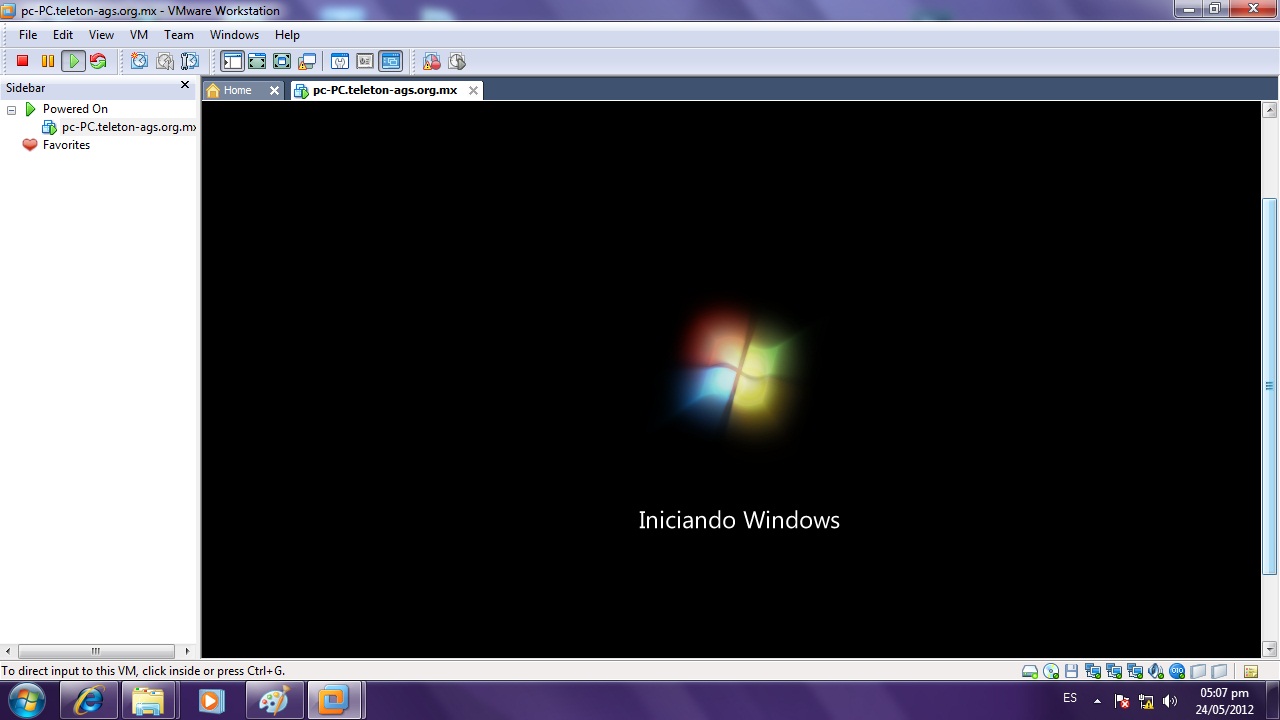Open the Team menu
The image size is (1280, 720).
(x=179, y=34)
